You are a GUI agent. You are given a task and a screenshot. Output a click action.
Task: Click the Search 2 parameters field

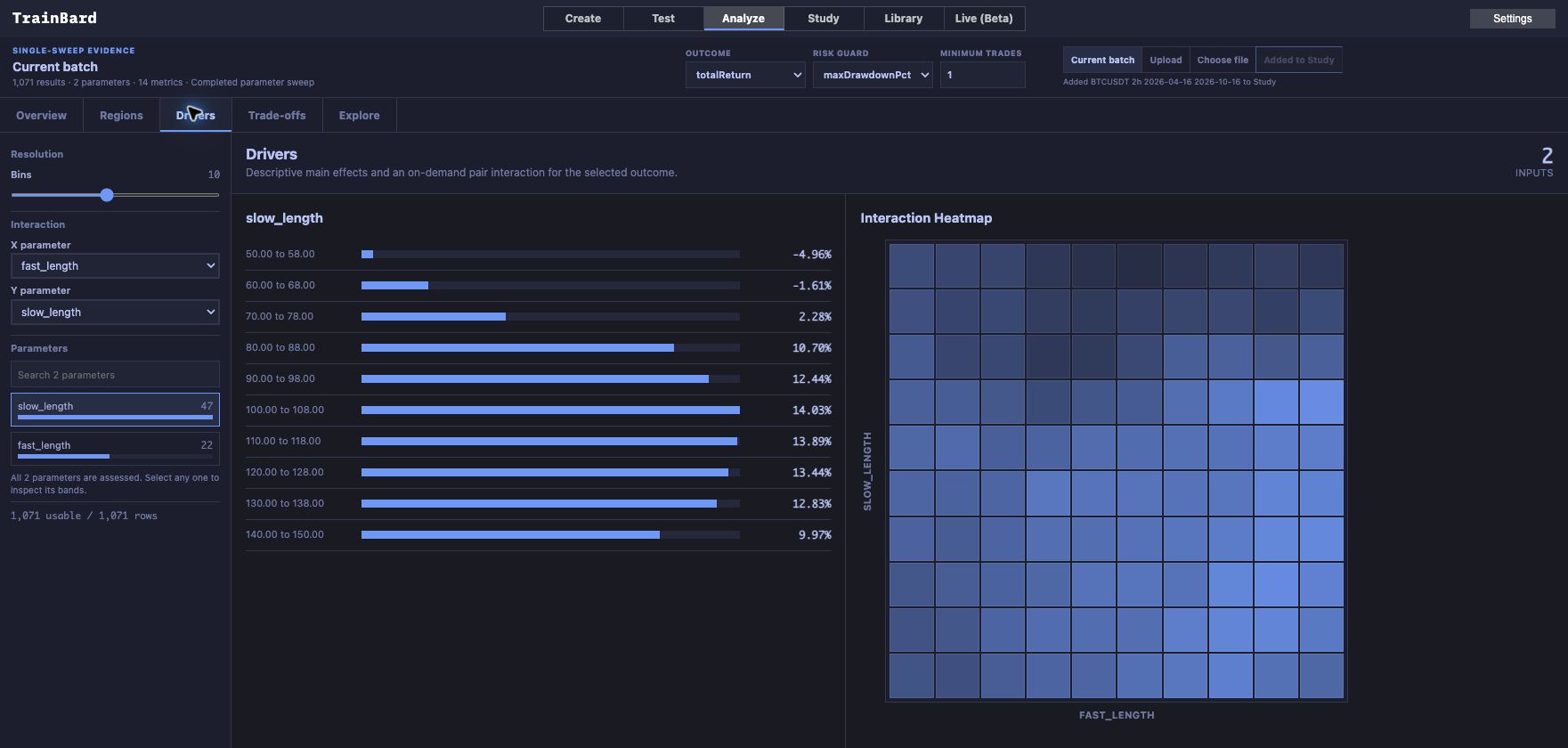pyautogui.click(x=115, y=375)
